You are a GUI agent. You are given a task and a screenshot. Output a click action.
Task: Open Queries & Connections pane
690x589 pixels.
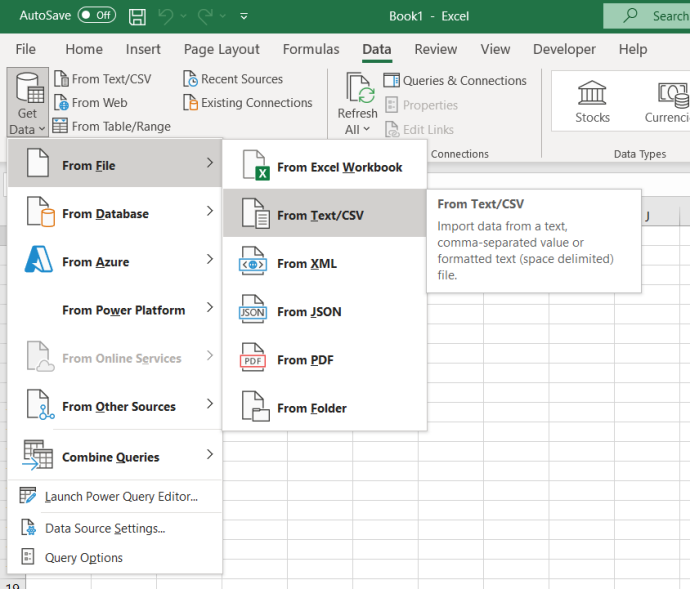[x=455, y=81]
